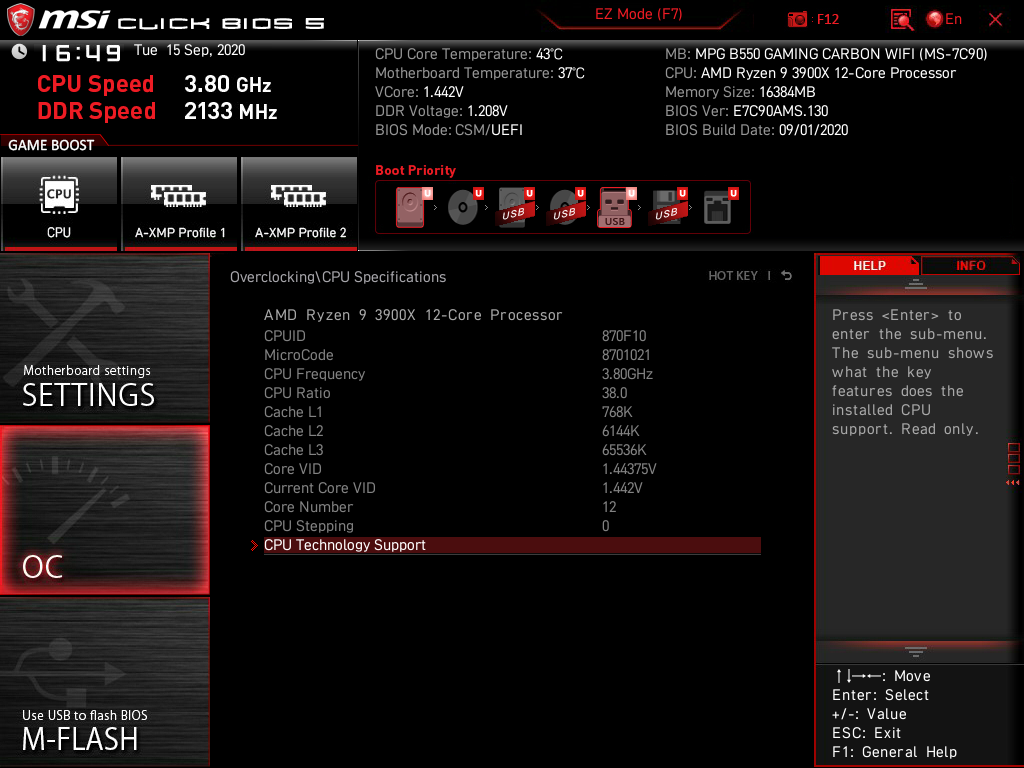Open the SETTINGS motherboard settings section
The height and width of the screenshot is (768, 1024).
pos(104,338)
